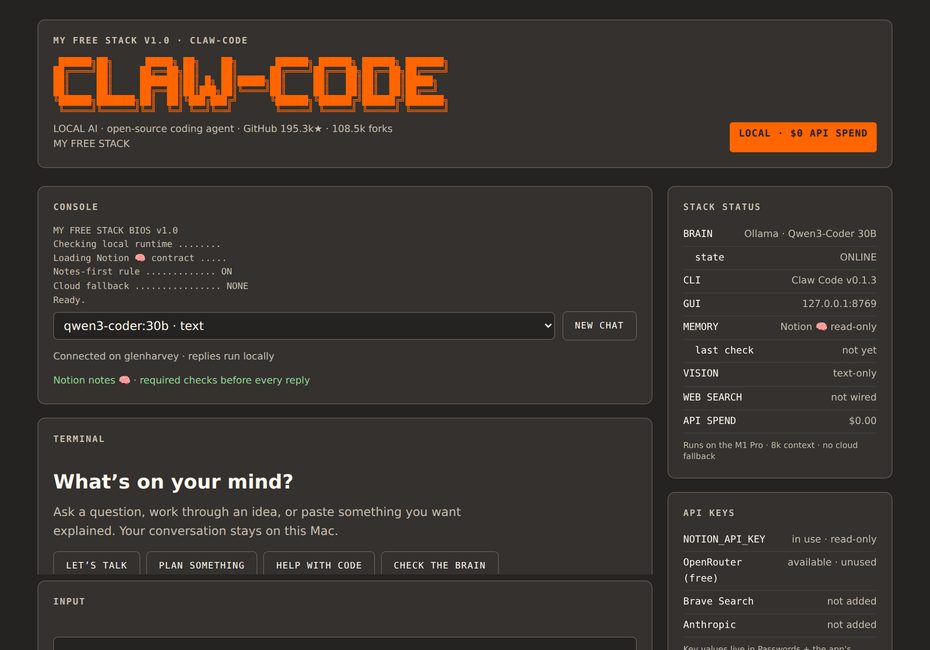930x650 pixels.
Task: Click the API SPEND $0.00 value
Action: click(x=862, y=420)
